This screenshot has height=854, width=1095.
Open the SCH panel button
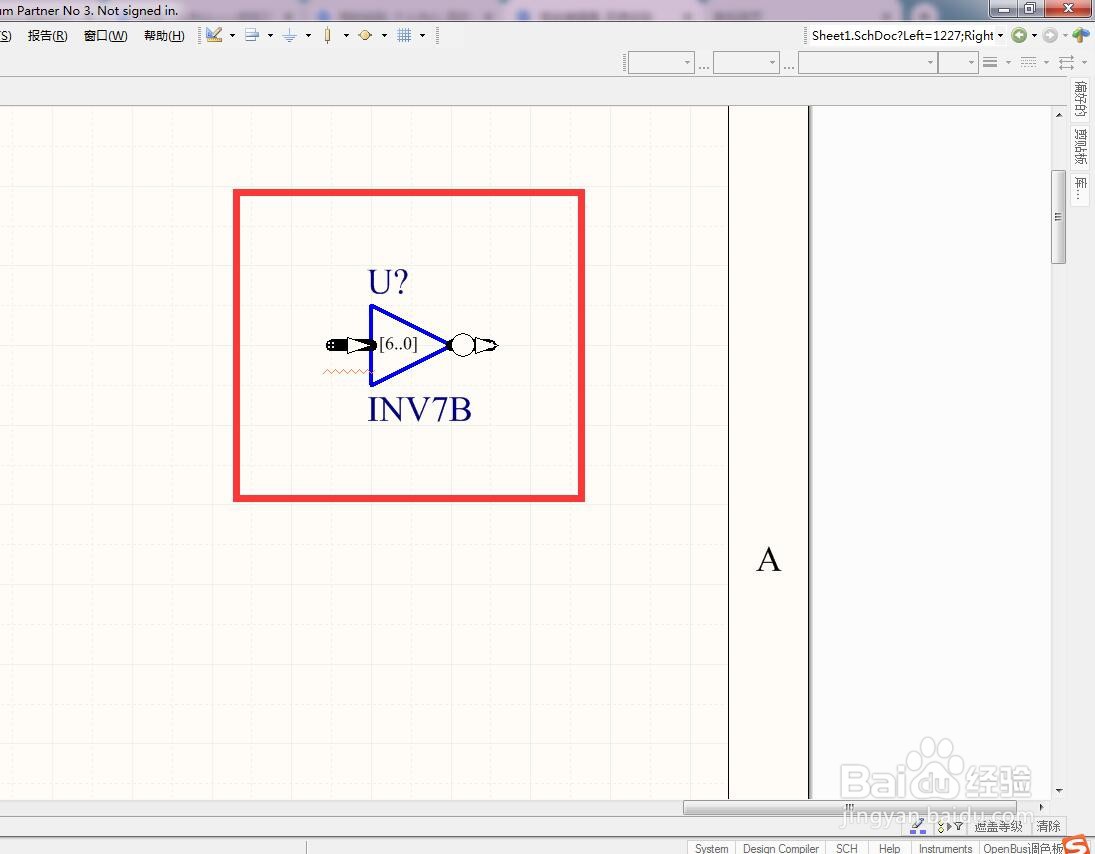(x=847, y=848)
